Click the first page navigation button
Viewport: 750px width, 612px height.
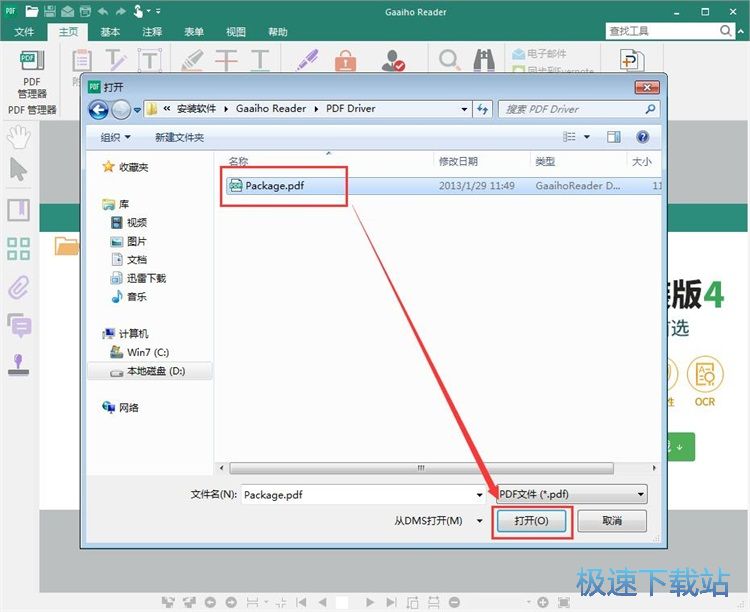point(301,602)
